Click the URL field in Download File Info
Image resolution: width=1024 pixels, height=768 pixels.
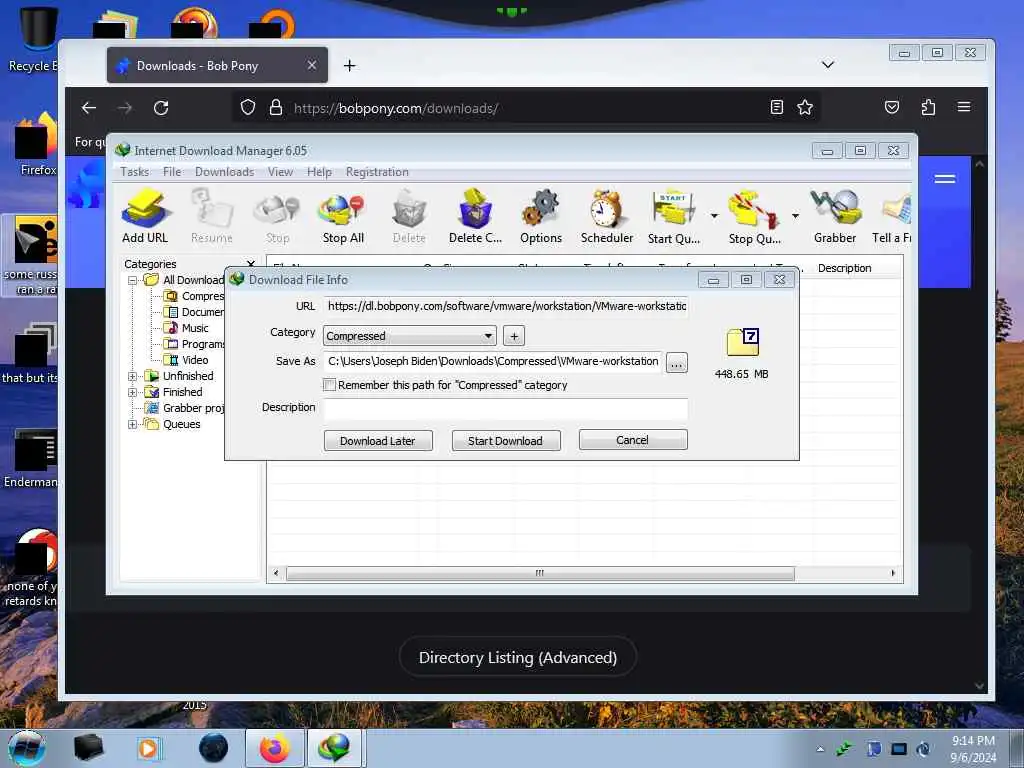point(505,306)
